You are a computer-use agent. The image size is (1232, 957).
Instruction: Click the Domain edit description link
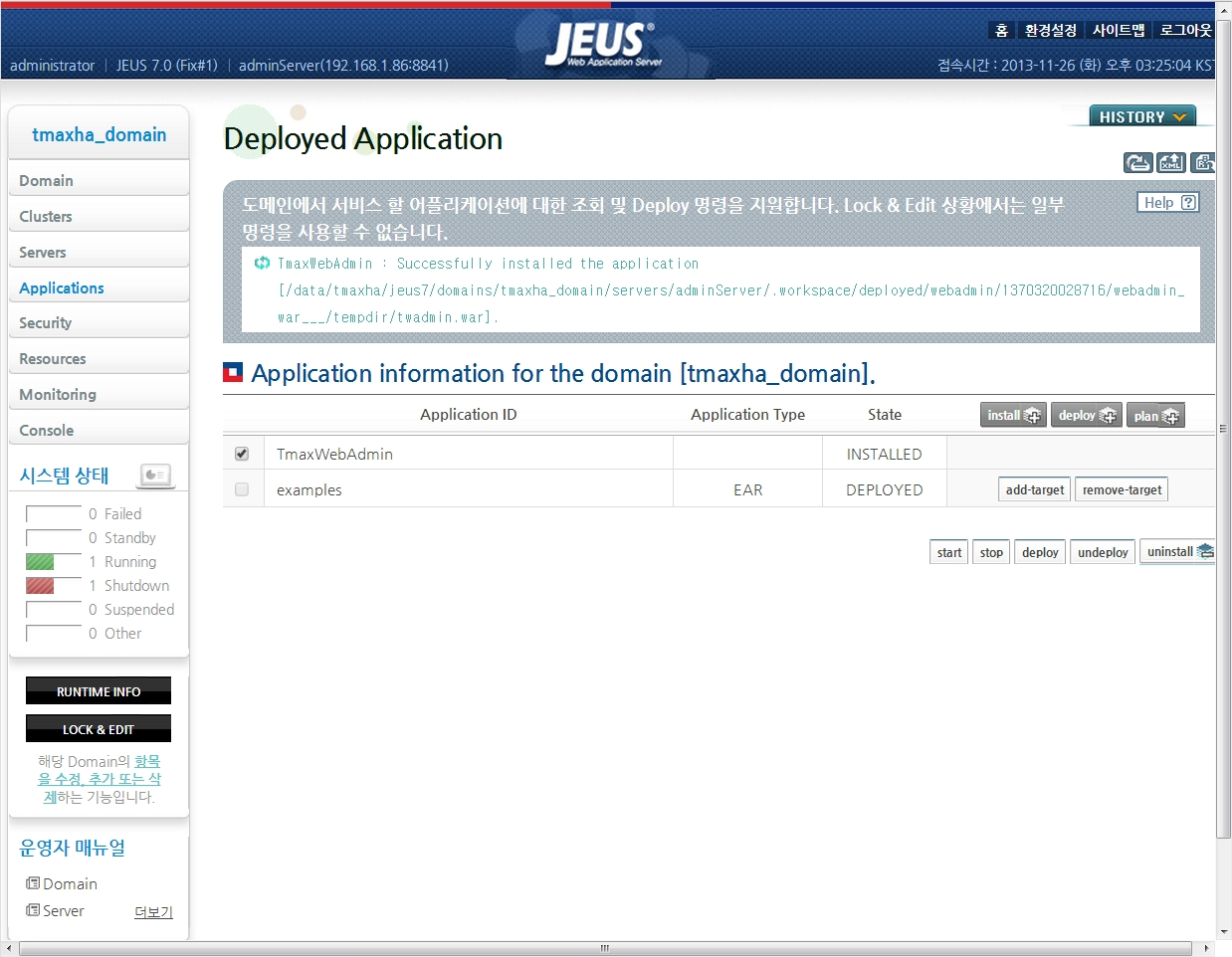coord(102,779)
